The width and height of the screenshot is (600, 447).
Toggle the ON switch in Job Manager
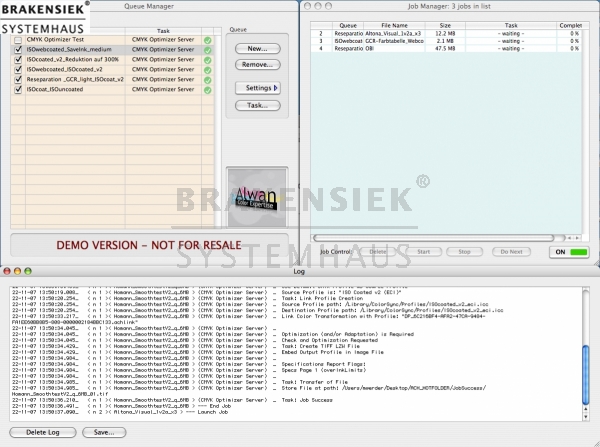point(569,252)
